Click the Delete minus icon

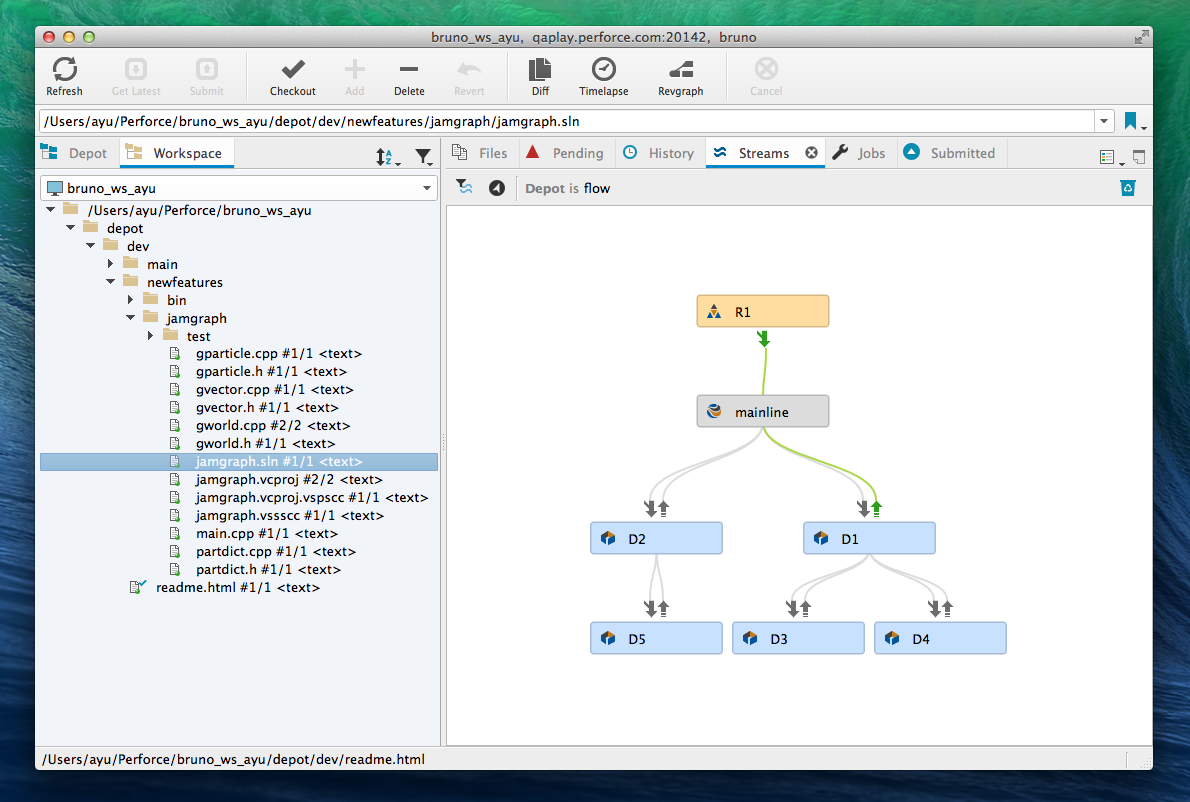409,69
